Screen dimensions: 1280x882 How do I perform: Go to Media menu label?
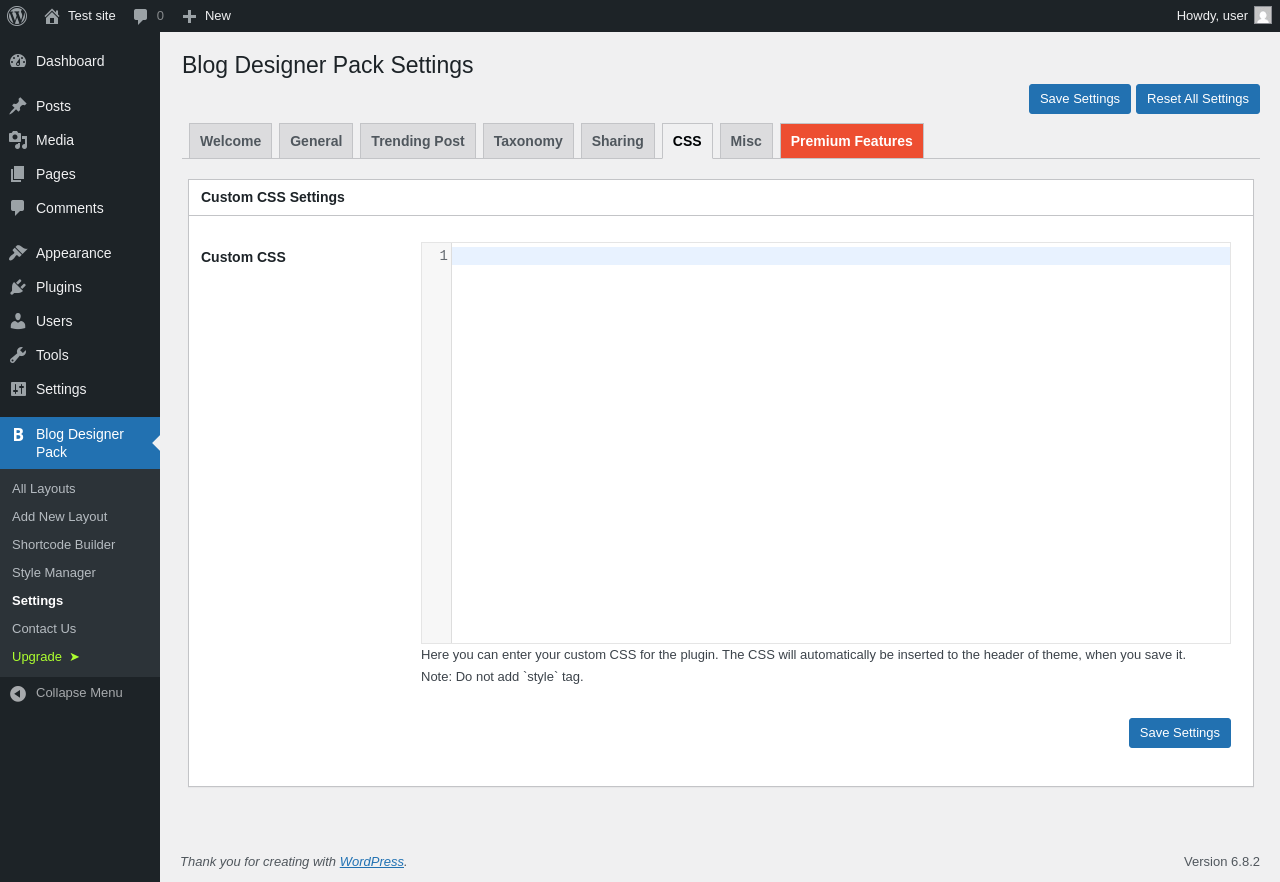pos(55,140)
